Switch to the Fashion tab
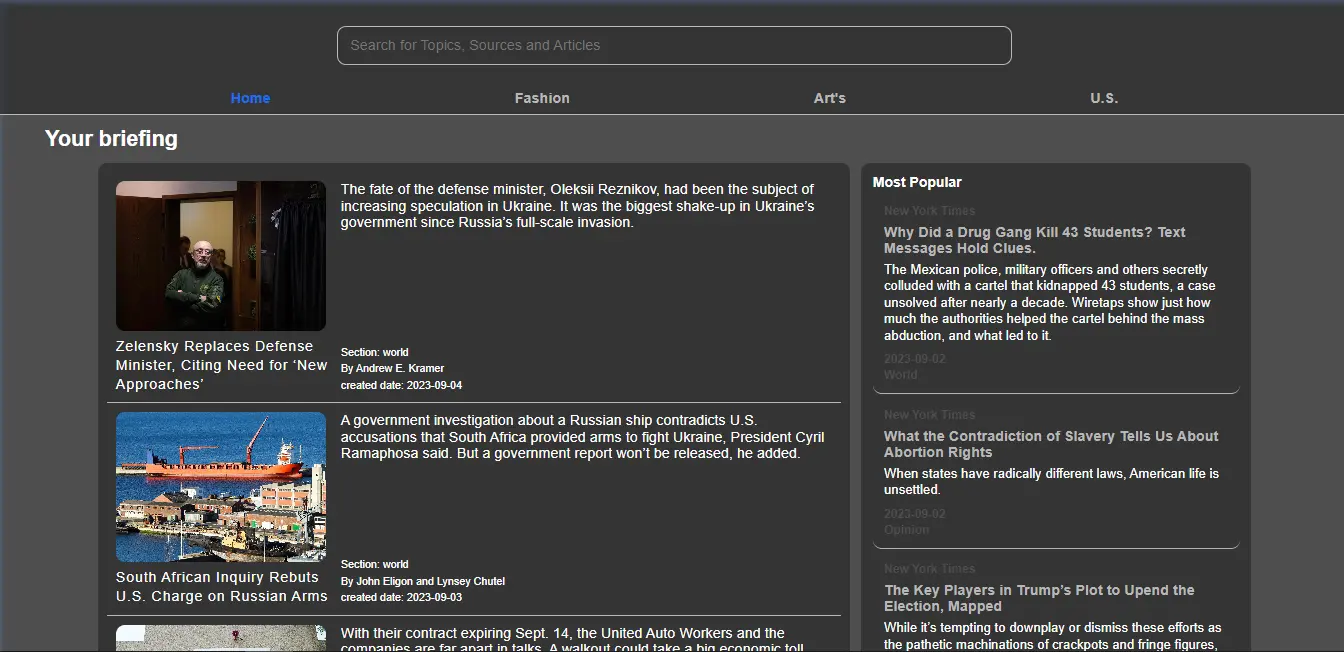This screenshot has width=1344, height=652. click(x=542, y=98)
